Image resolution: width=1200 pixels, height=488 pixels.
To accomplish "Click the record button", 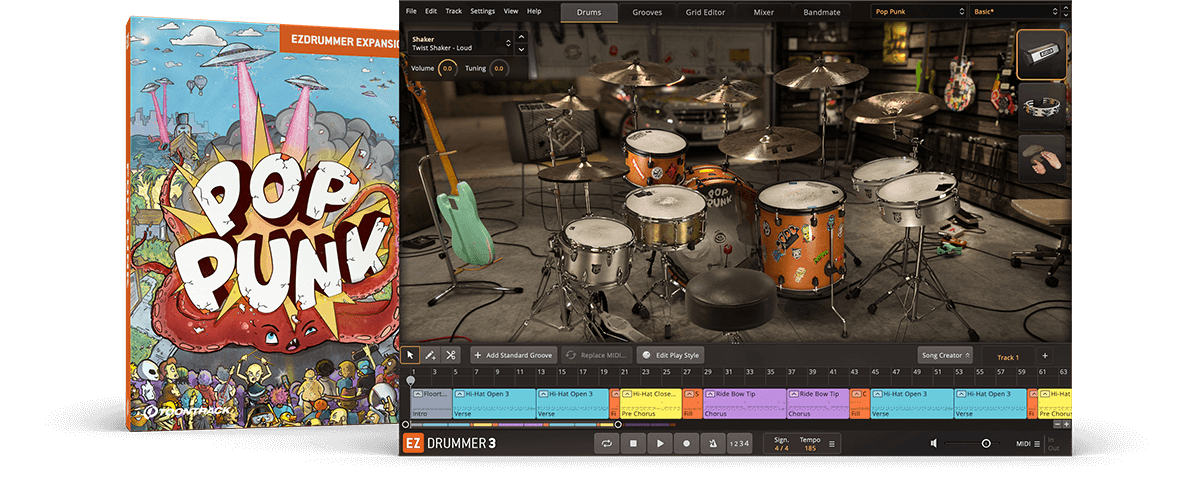I will [686, 443].
